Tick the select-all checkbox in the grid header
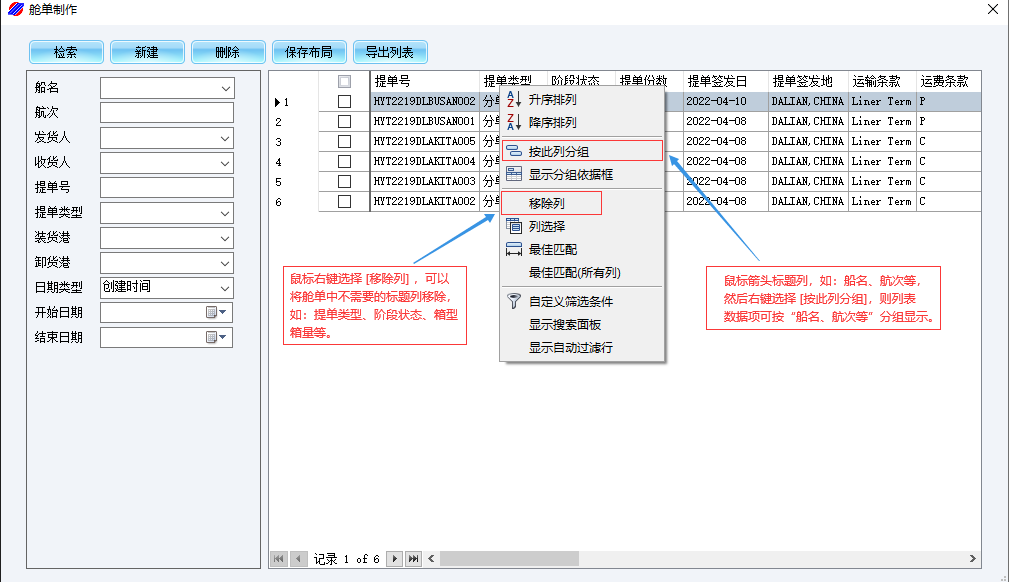 point(345,82)
